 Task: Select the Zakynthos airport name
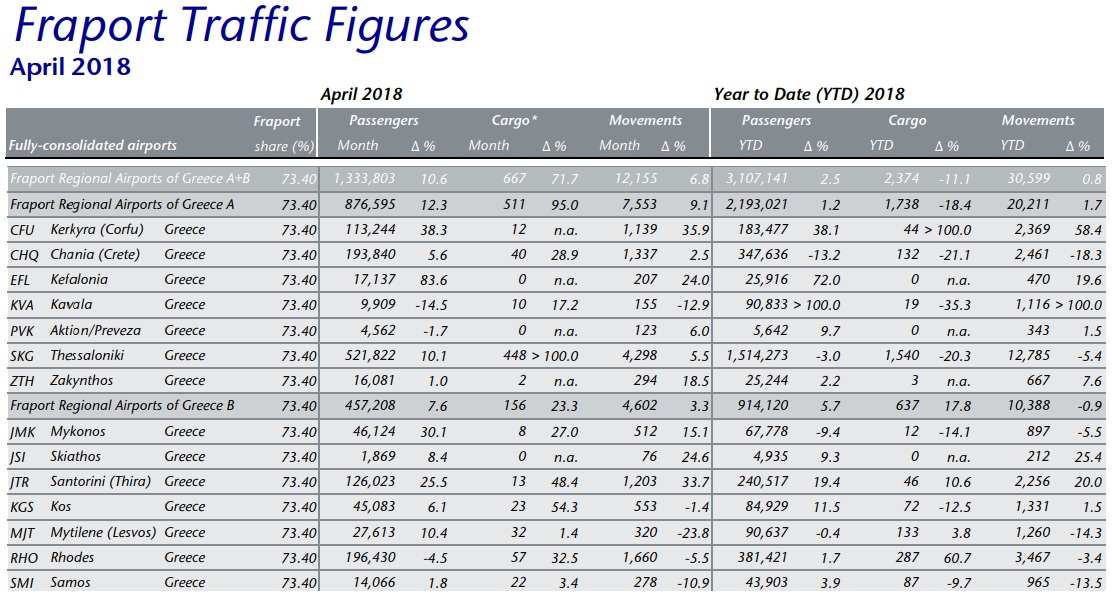coord(84,381)
